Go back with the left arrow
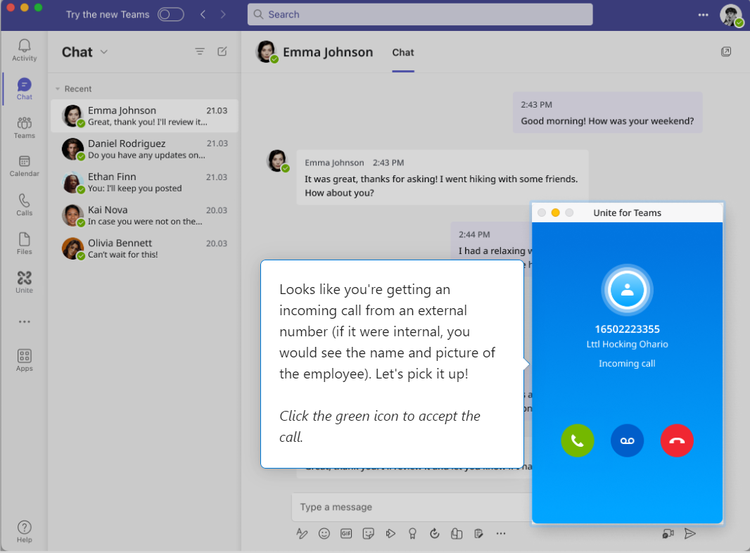The image size is (750, 553). click(203, 14)
